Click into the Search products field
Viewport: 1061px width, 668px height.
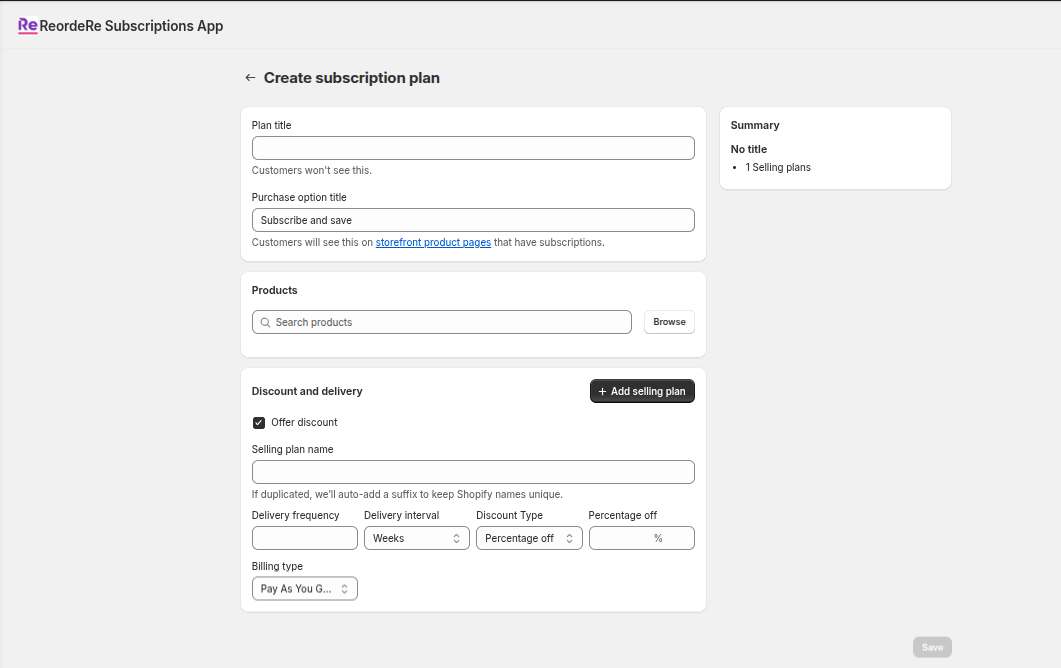[450, 322]
